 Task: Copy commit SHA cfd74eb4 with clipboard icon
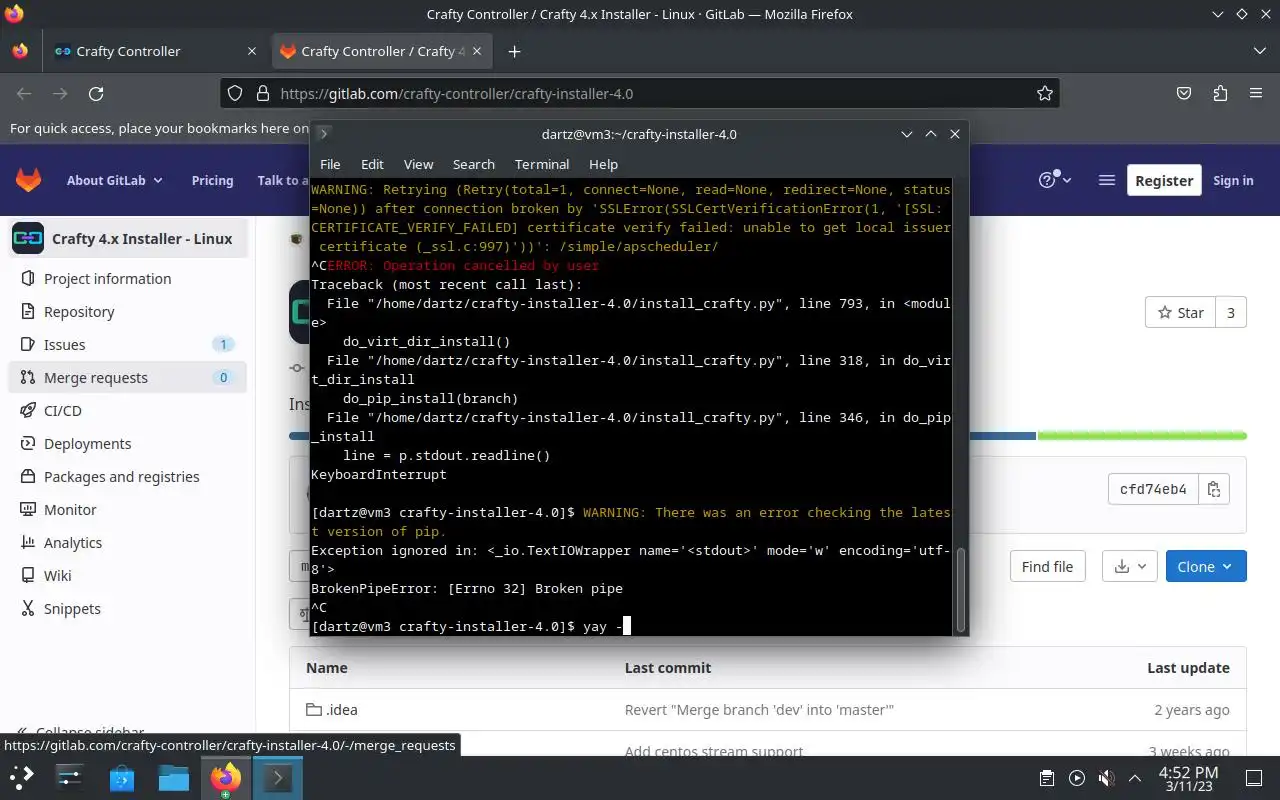pos(1214,489)
